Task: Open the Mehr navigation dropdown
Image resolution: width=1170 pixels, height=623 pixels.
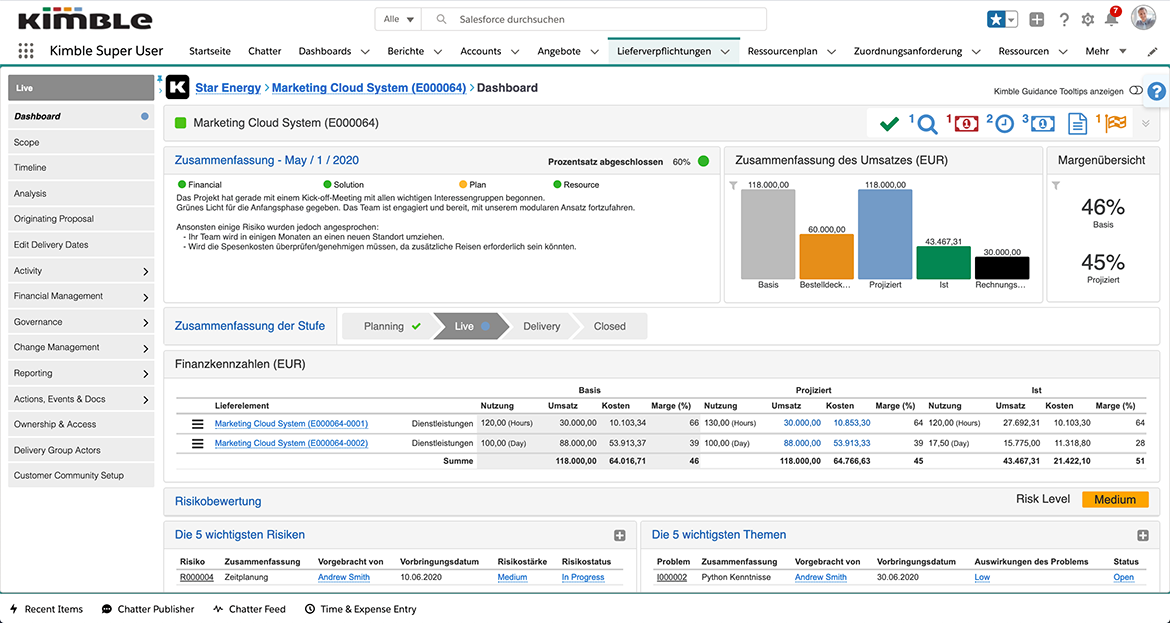Action: [1106, 51]
